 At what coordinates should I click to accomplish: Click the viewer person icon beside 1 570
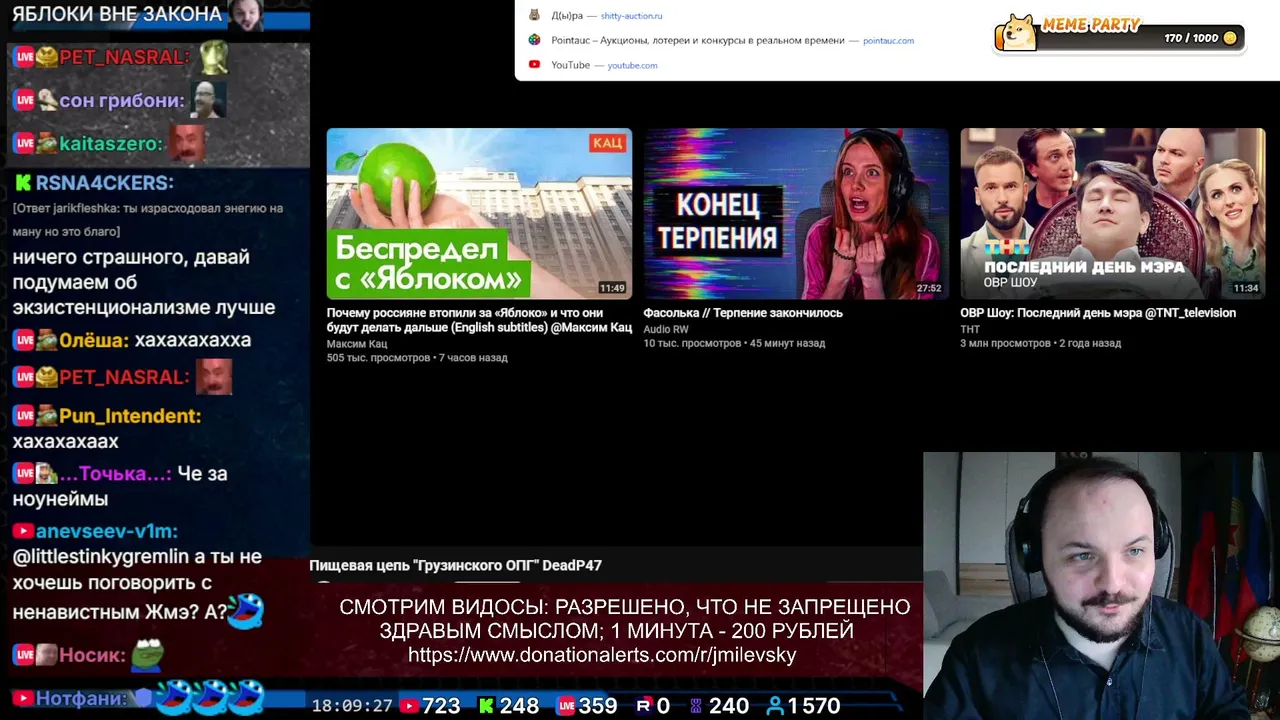(774, 706)
